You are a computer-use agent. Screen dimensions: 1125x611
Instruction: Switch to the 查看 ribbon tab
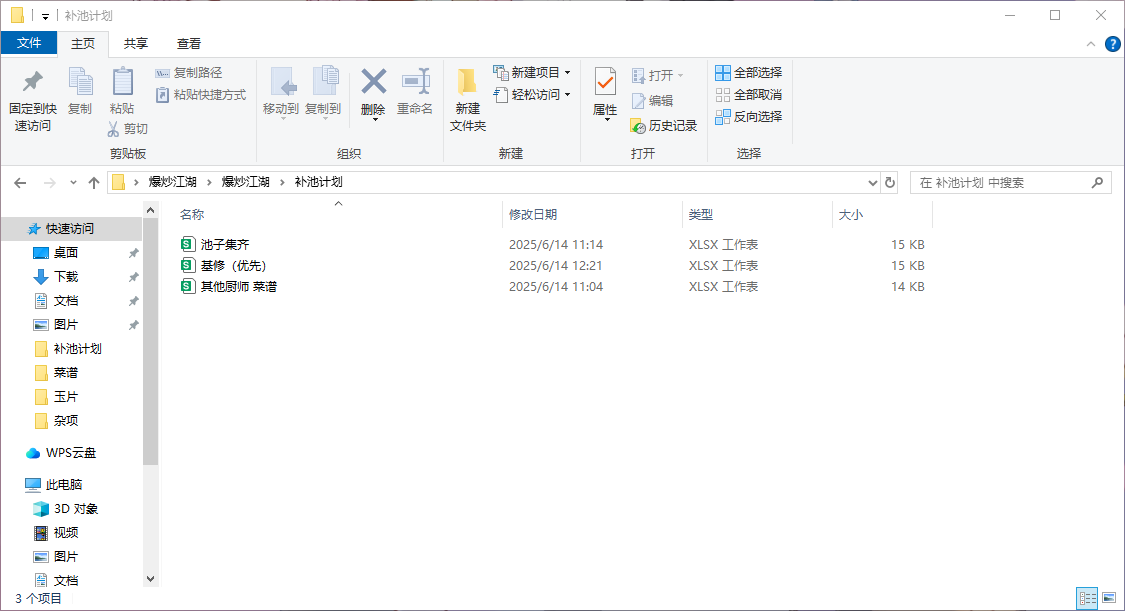tap(189, 44)
